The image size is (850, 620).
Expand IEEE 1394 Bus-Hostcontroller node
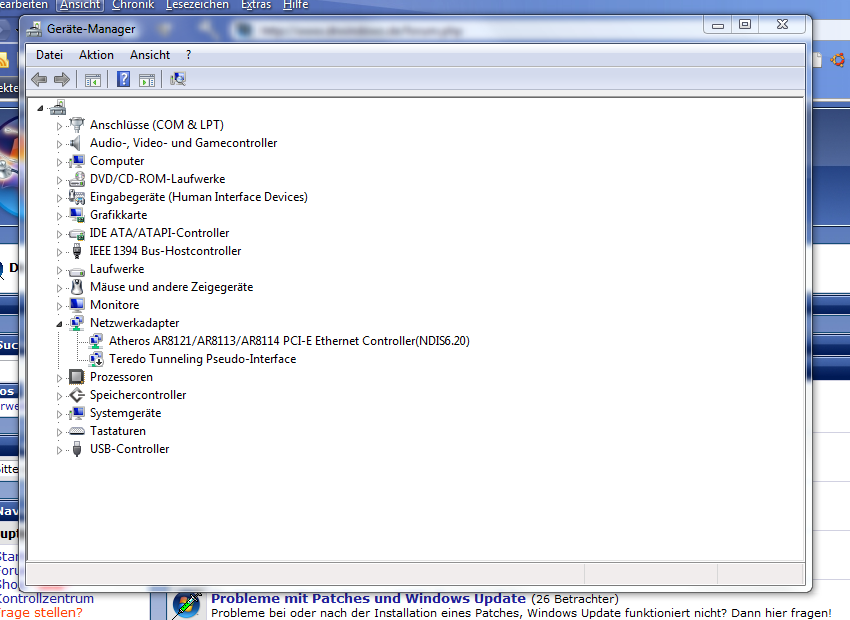60,252
